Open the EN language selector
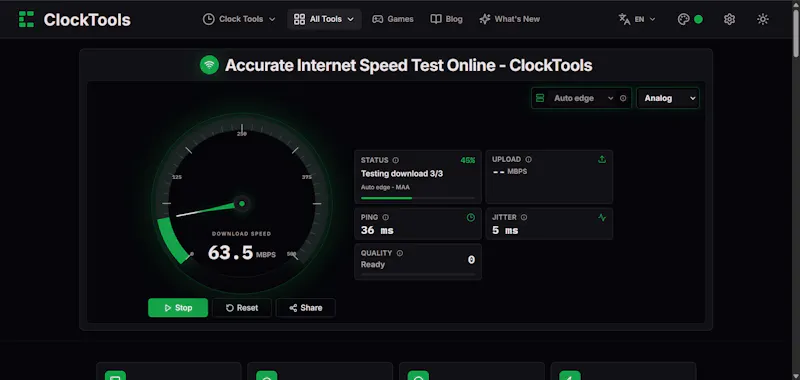800x380 pixels. coord(637,19)
